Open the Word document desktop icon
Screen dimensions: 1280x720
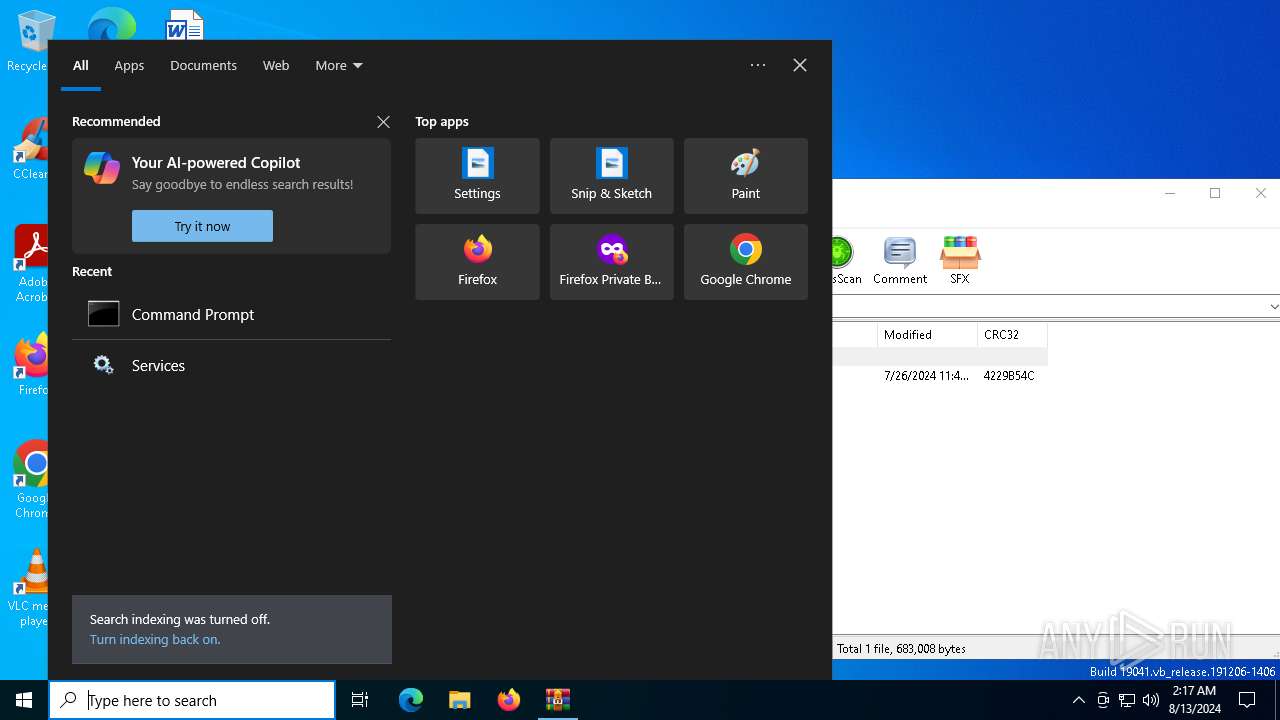(185, 24)
